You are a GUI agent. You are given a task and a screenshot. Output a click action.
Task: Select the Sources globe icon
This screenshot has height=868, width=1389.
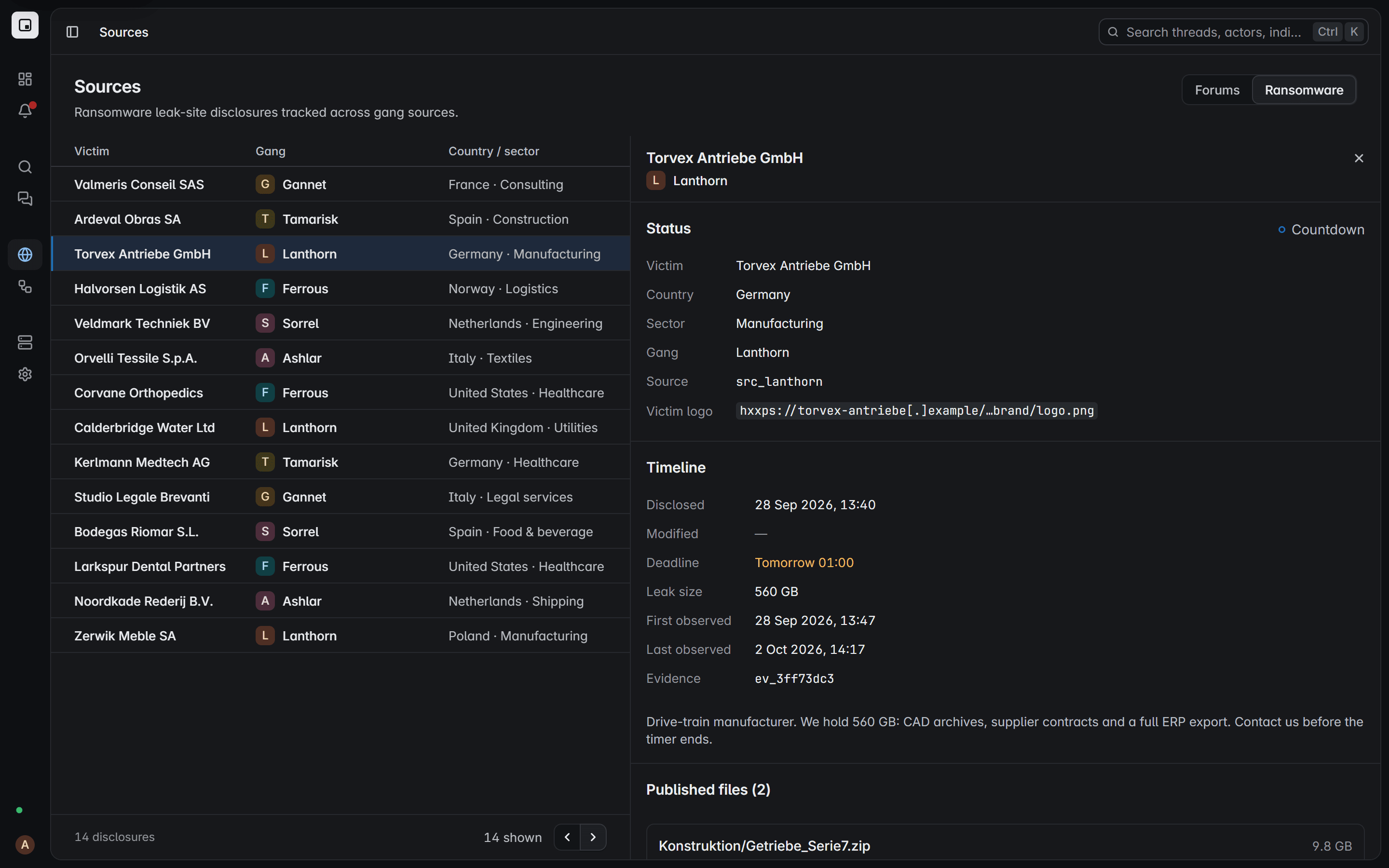coord(25,254)
